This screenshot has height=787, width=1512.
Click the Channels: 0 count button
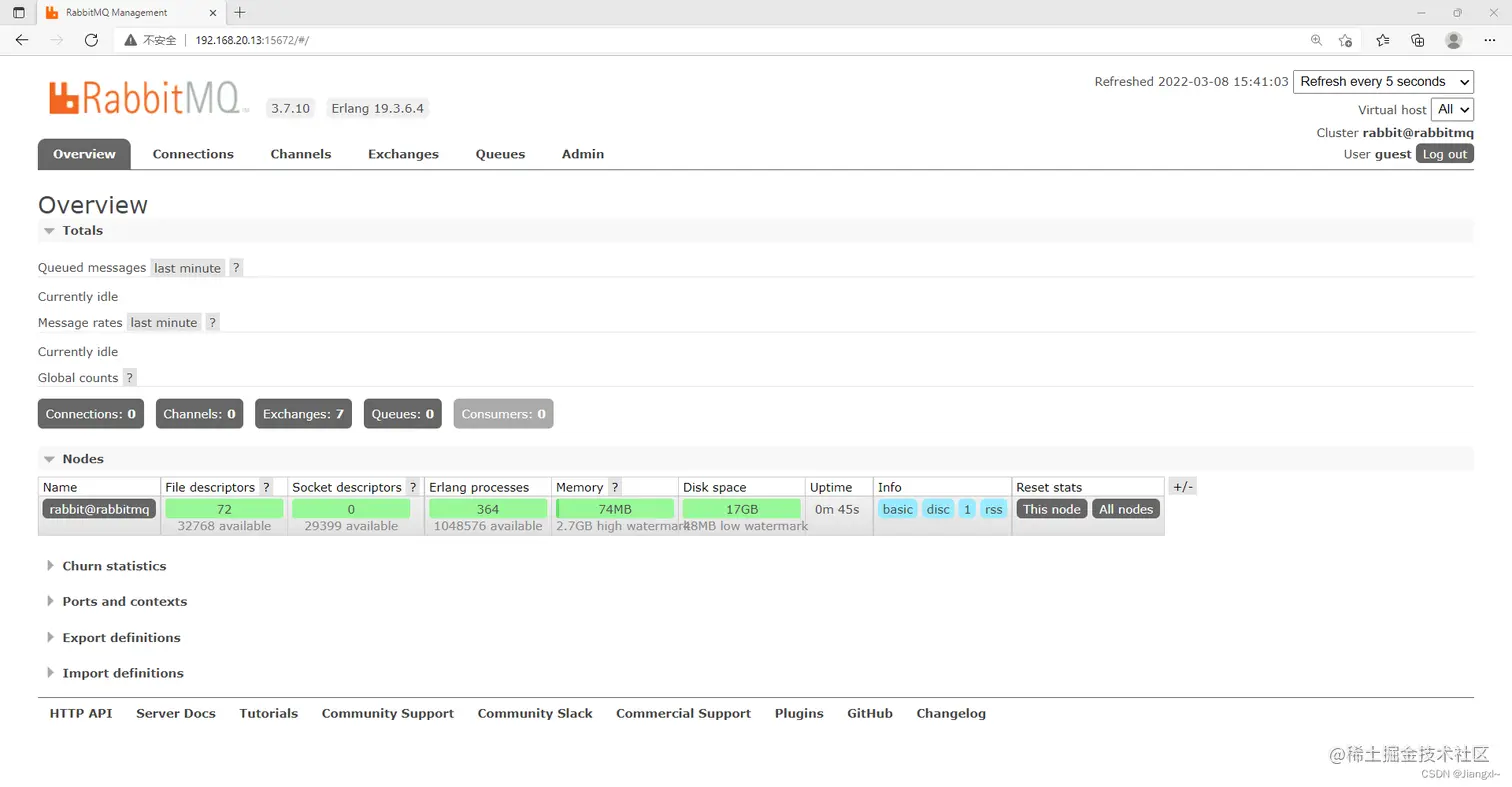pyautogui.click(x=199, y=414)
